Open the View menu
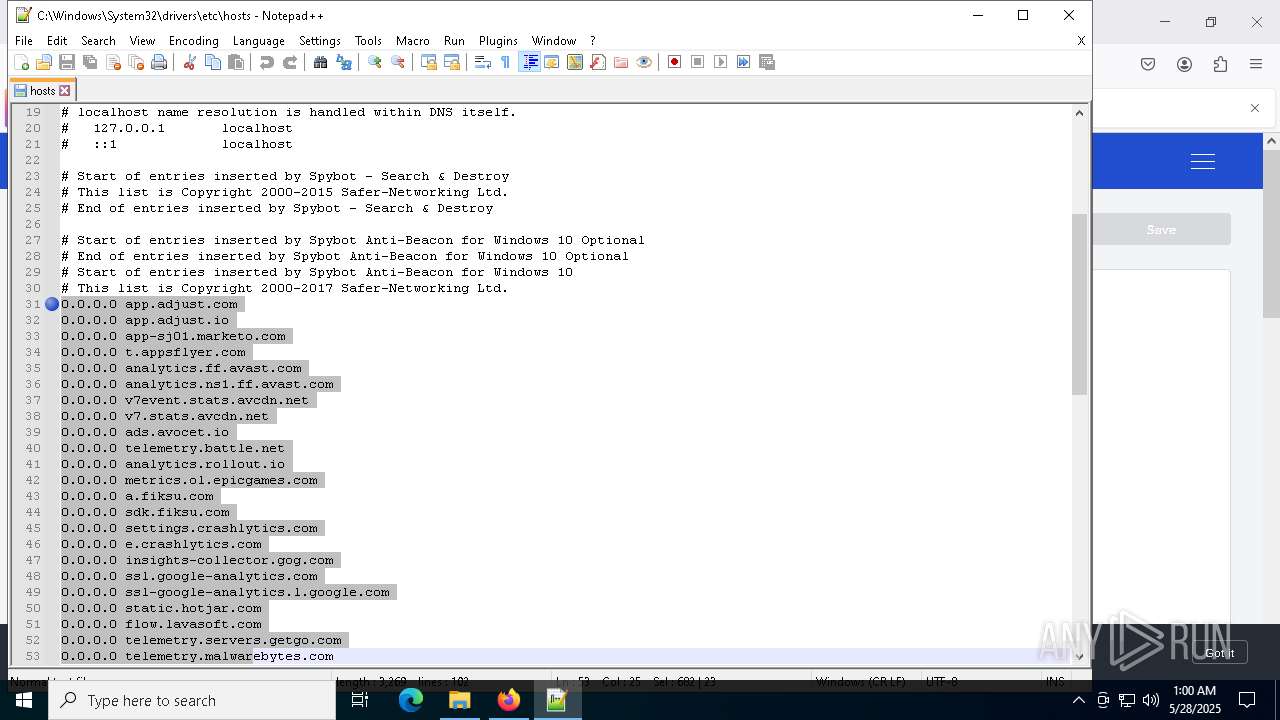The image size is (1280, 720). (x=142, y=41)
